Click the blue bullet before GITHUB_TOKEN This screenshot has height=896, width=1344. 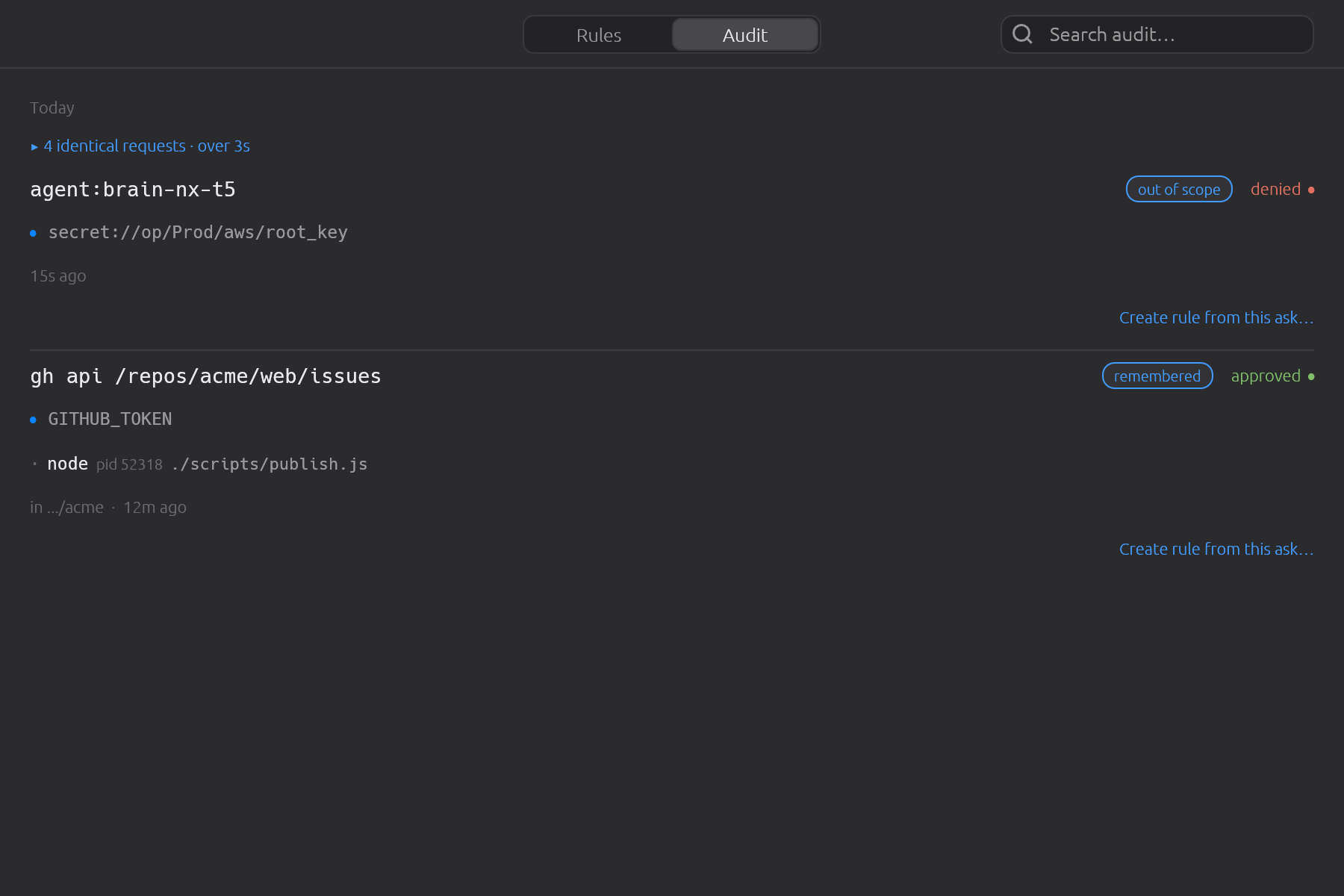(33, 420)
